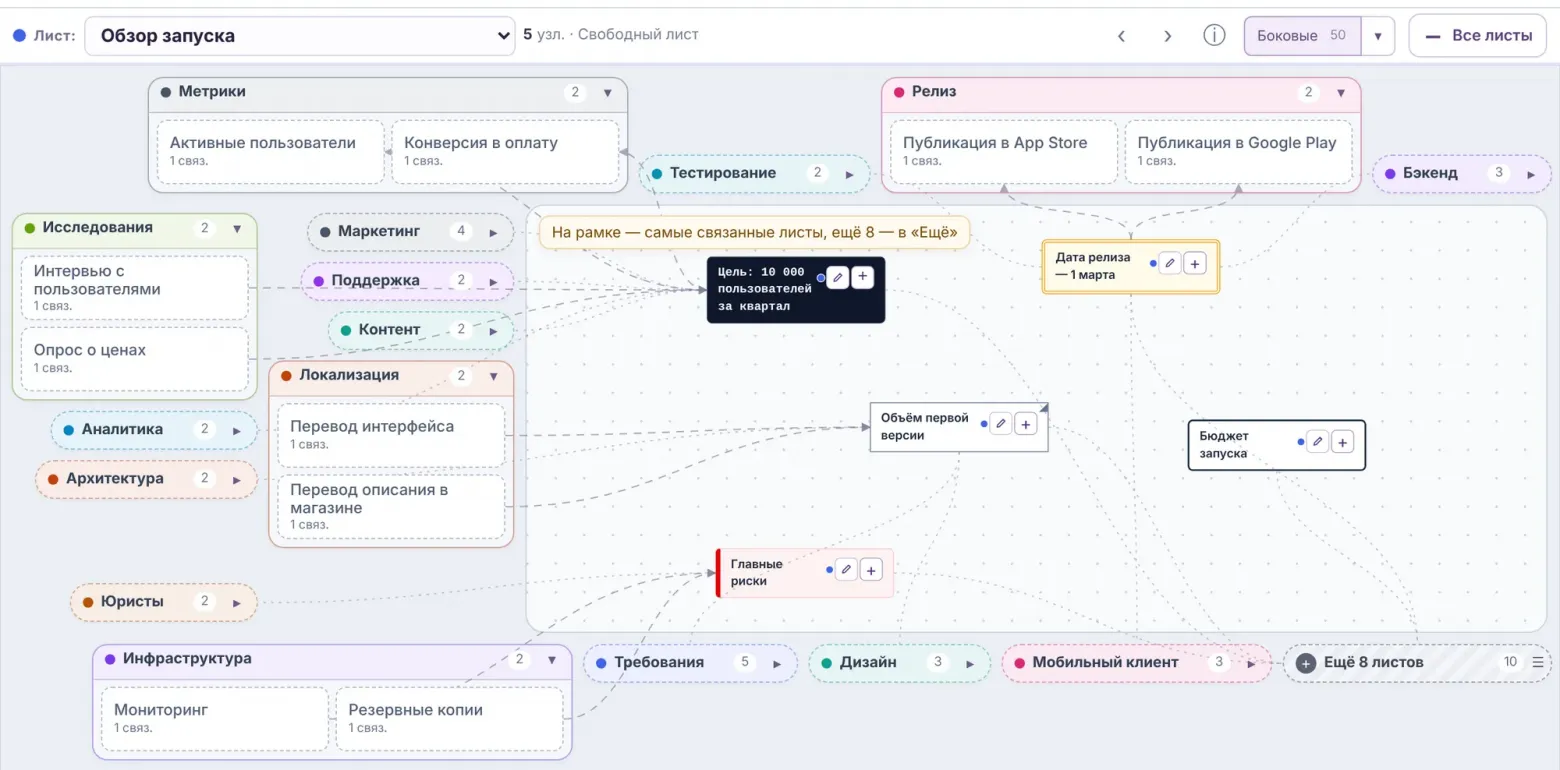The height and width of the screenshot is (770, 1560).
Task: Open the "Резервные копии" card
Action: (x=449, y=719)
